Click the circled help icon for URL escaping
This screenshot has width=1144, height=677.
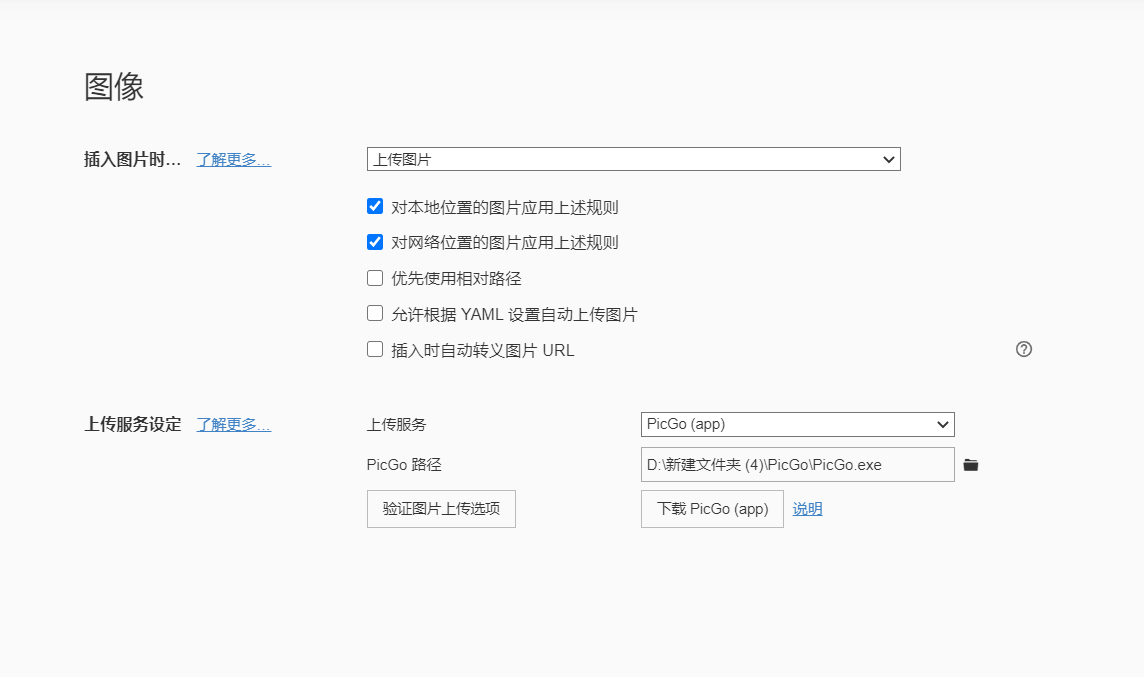tap(1023, 349)
